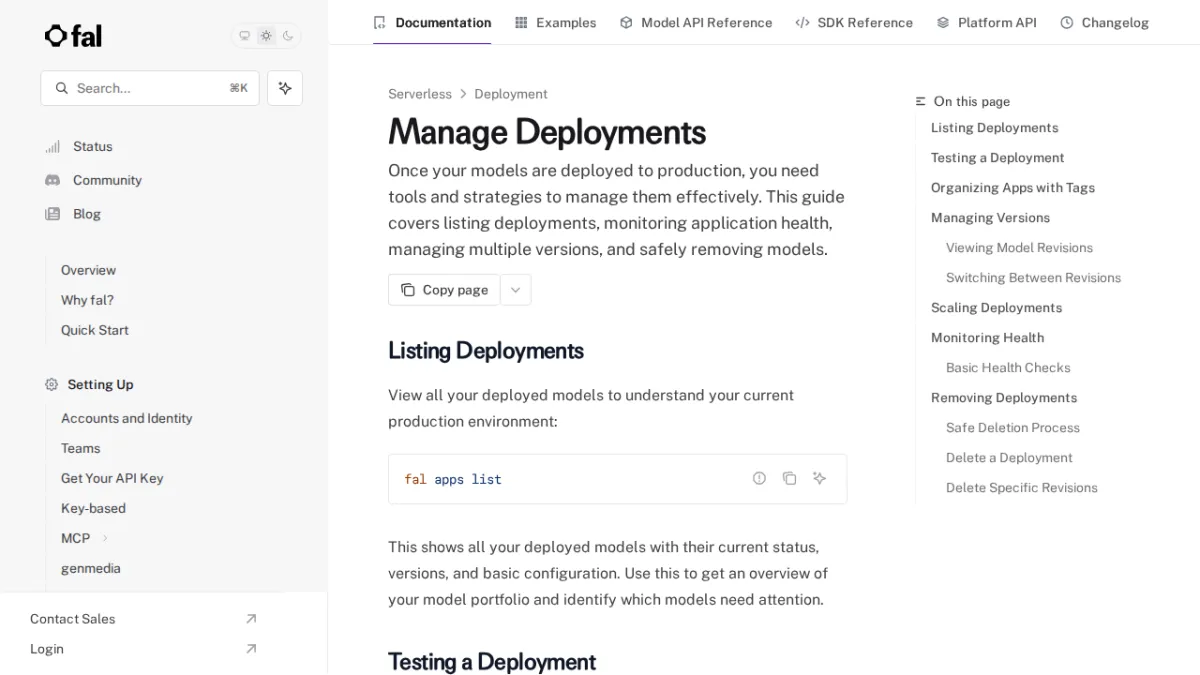The image size is (1200, 675).
Task: Switch to Documentation tab
Action: click(432, 22)
